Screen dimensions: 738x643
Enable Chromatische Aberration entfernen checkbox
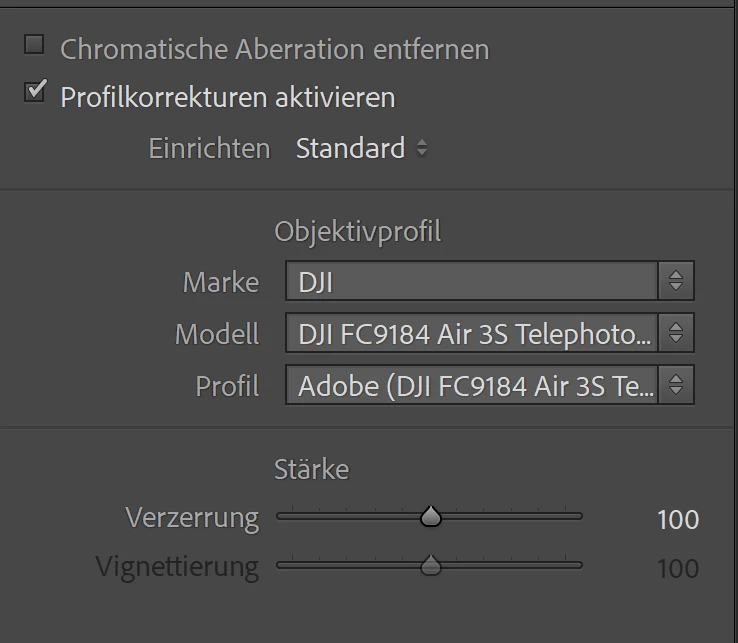[35, 45]
